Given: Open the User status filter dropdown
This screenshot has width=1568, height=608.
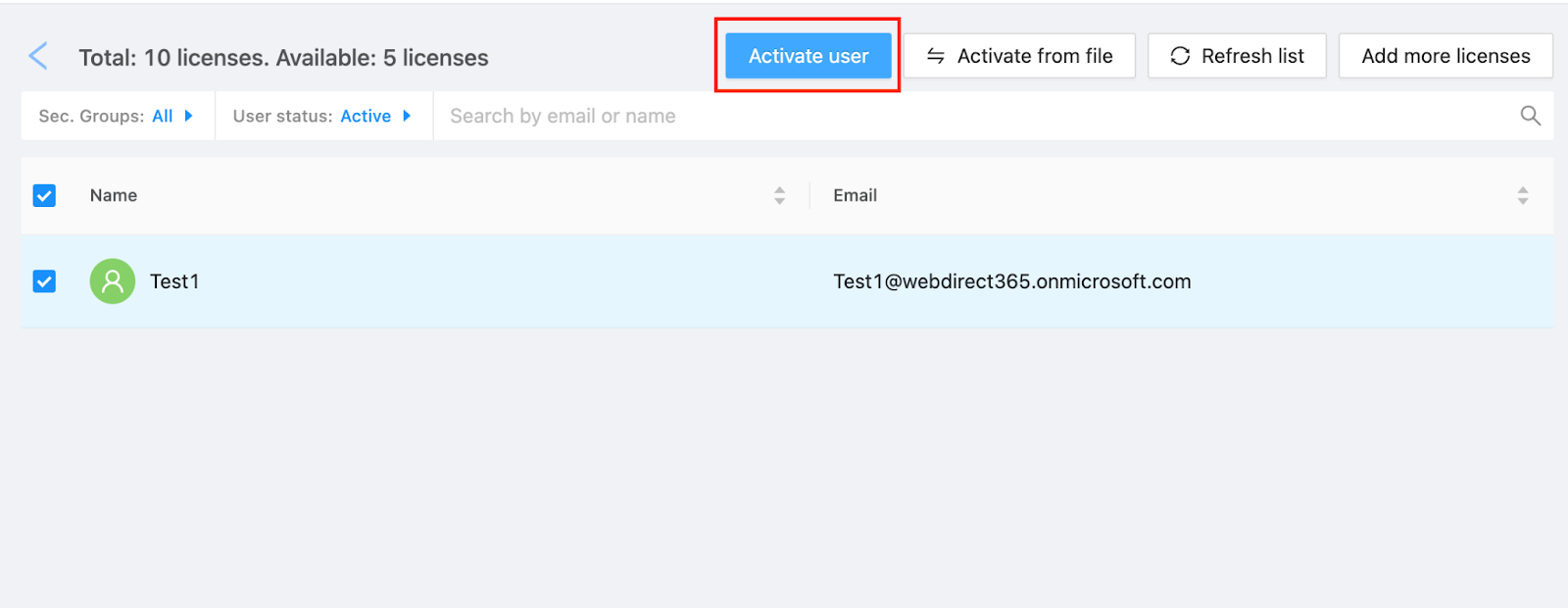Looking at the screenshot, I should pyautogui.click(x=321, y=116).
